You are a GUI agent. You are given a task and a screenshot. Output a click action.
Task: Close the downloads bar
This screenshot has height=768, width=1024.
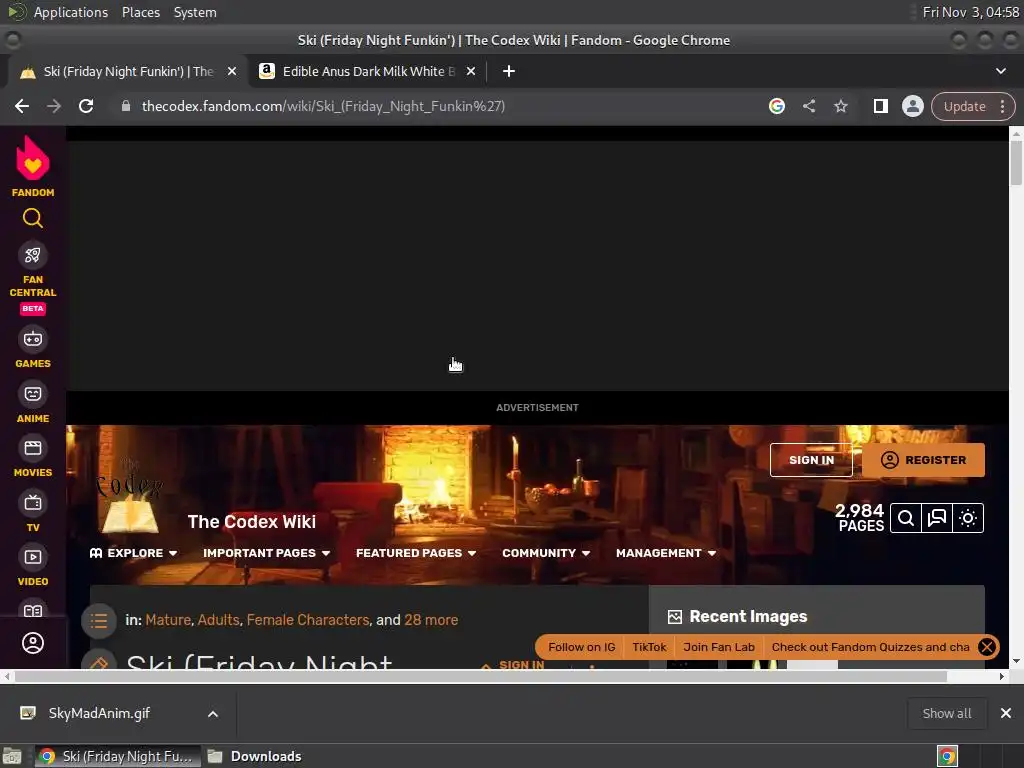[1006, 713]
